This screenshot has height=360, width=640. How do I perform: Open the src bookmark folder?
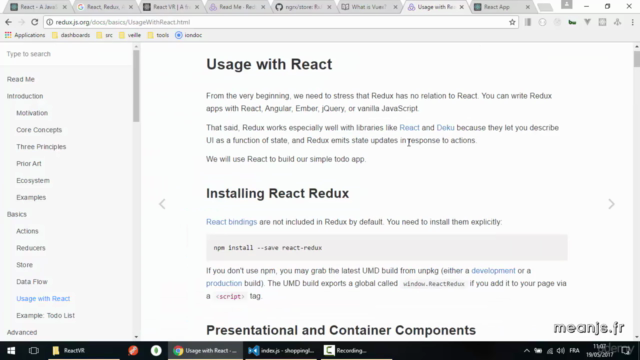pos(104,35)
